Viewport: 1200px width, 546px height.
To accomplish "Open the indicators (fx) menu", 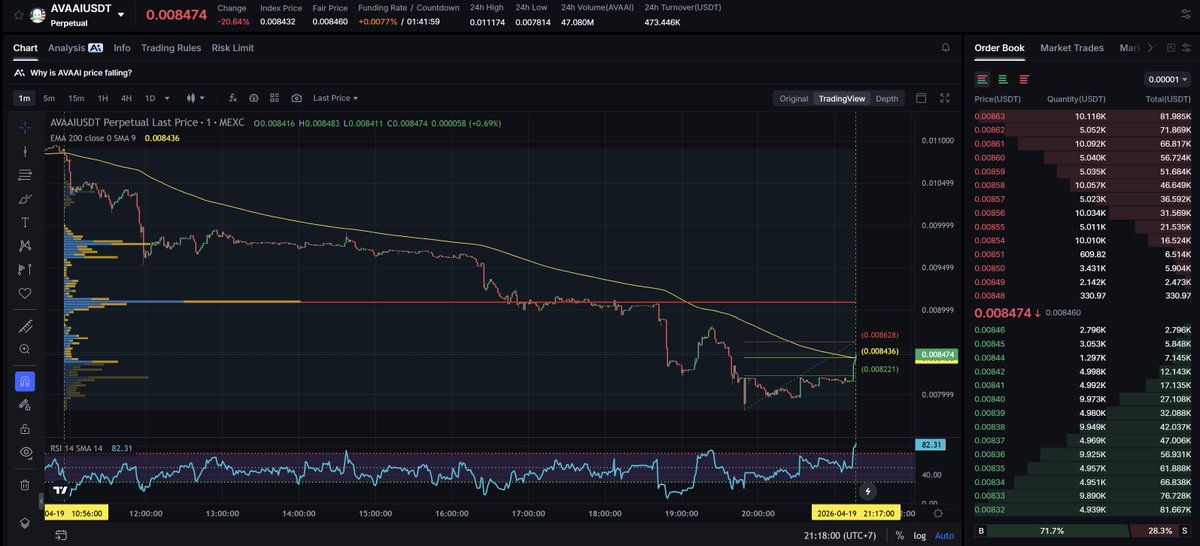I will pos(233,98).
